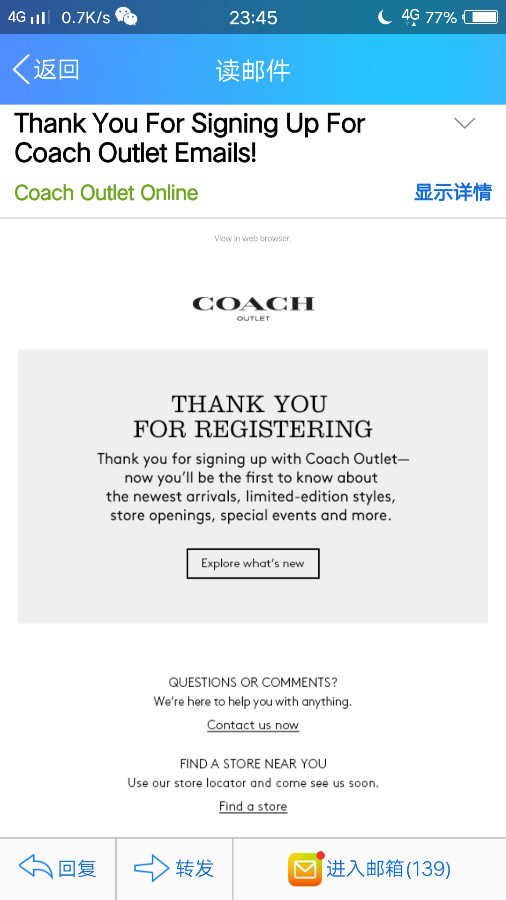Screen dimensions: 506x900
Task: Select the 回复 reply tab
Action: point(57,869)
